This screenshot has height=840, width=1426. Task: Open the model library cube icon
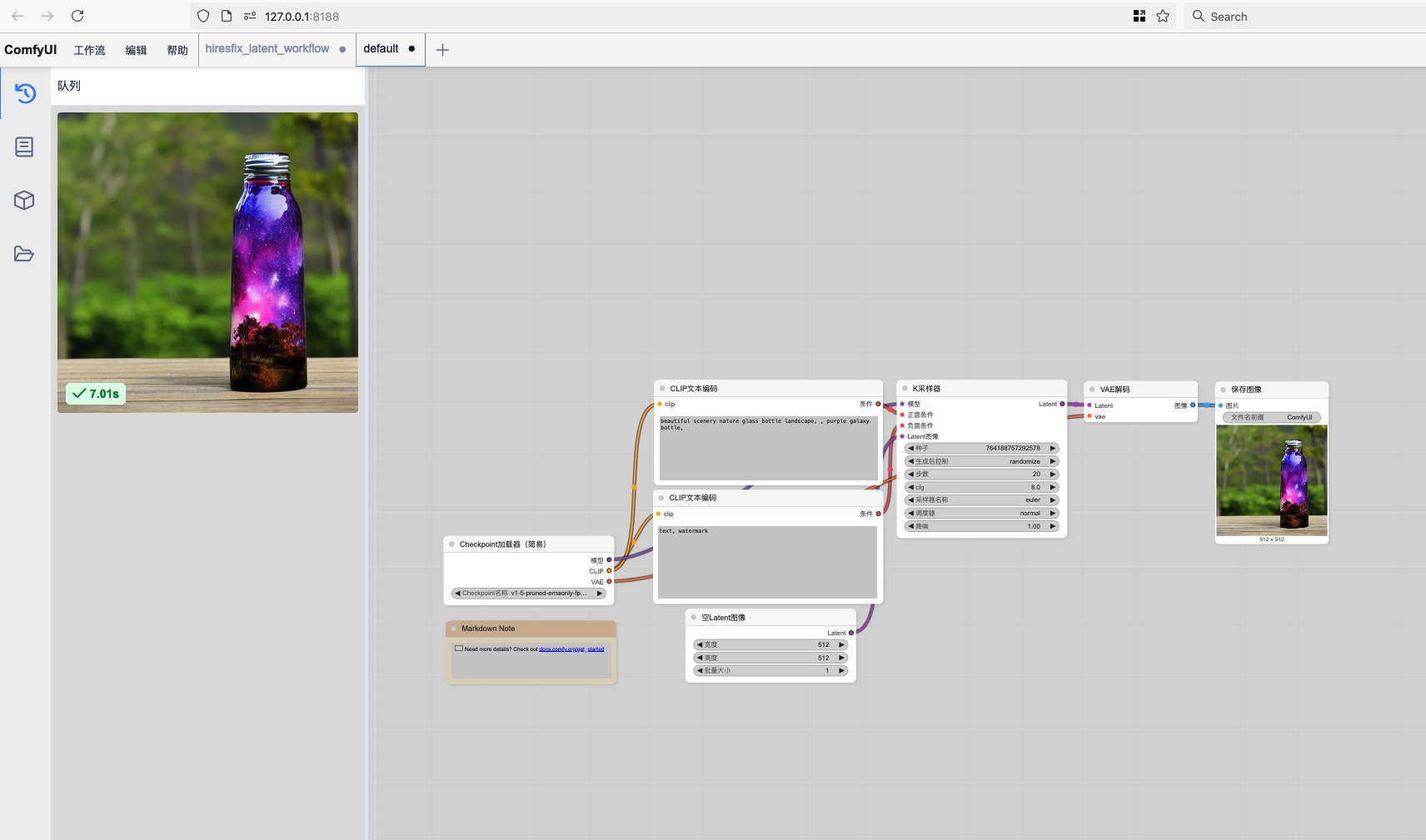tap(24, 201)
